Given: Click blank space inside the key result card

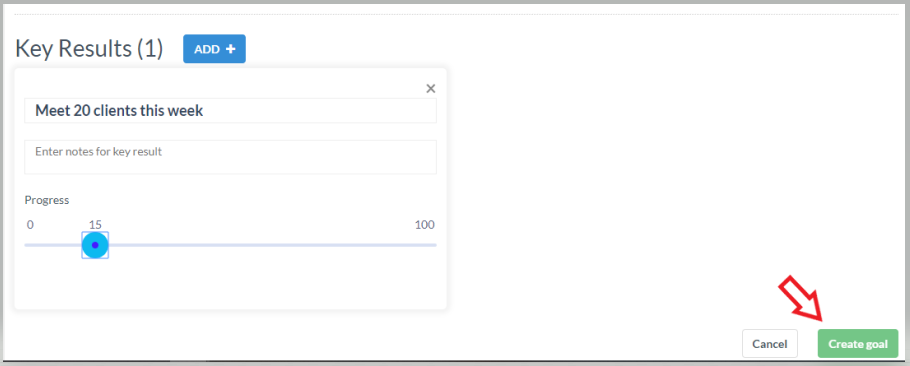Looking at the screenshot, I should [261, 284].
